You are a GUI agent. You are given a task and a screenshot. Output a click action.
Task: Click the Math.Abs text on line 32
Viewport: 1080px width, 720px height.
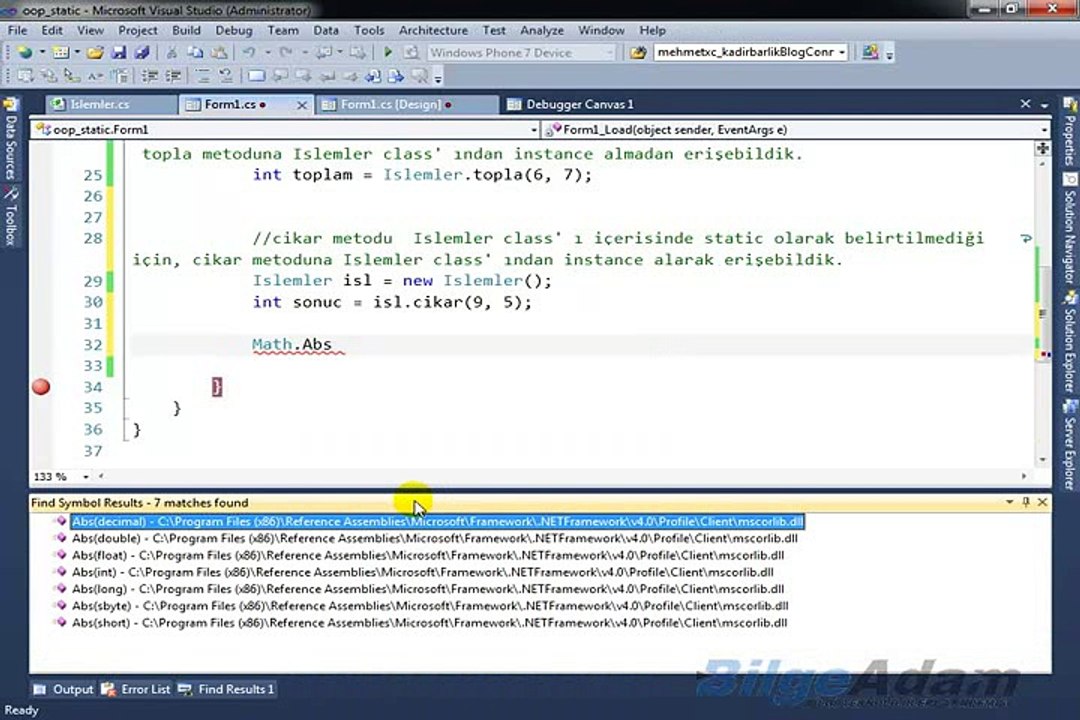tap(292, 344)
